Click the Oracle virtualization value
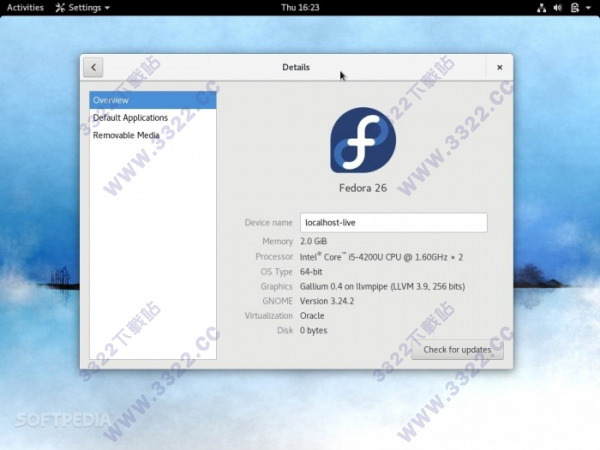Image resolution: width=600 pixels, height=450 pixels. [x=312, y=316]
